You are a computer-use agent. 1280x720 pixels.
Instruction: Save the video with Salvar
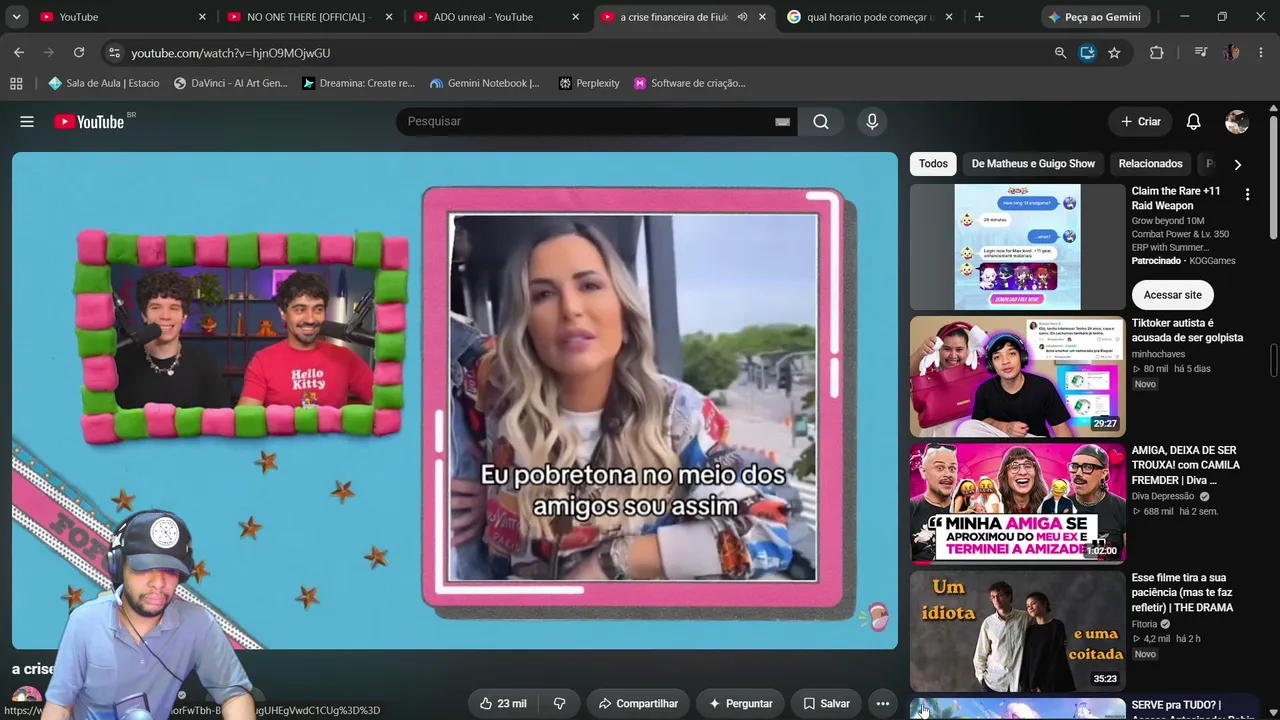(826, 704)
